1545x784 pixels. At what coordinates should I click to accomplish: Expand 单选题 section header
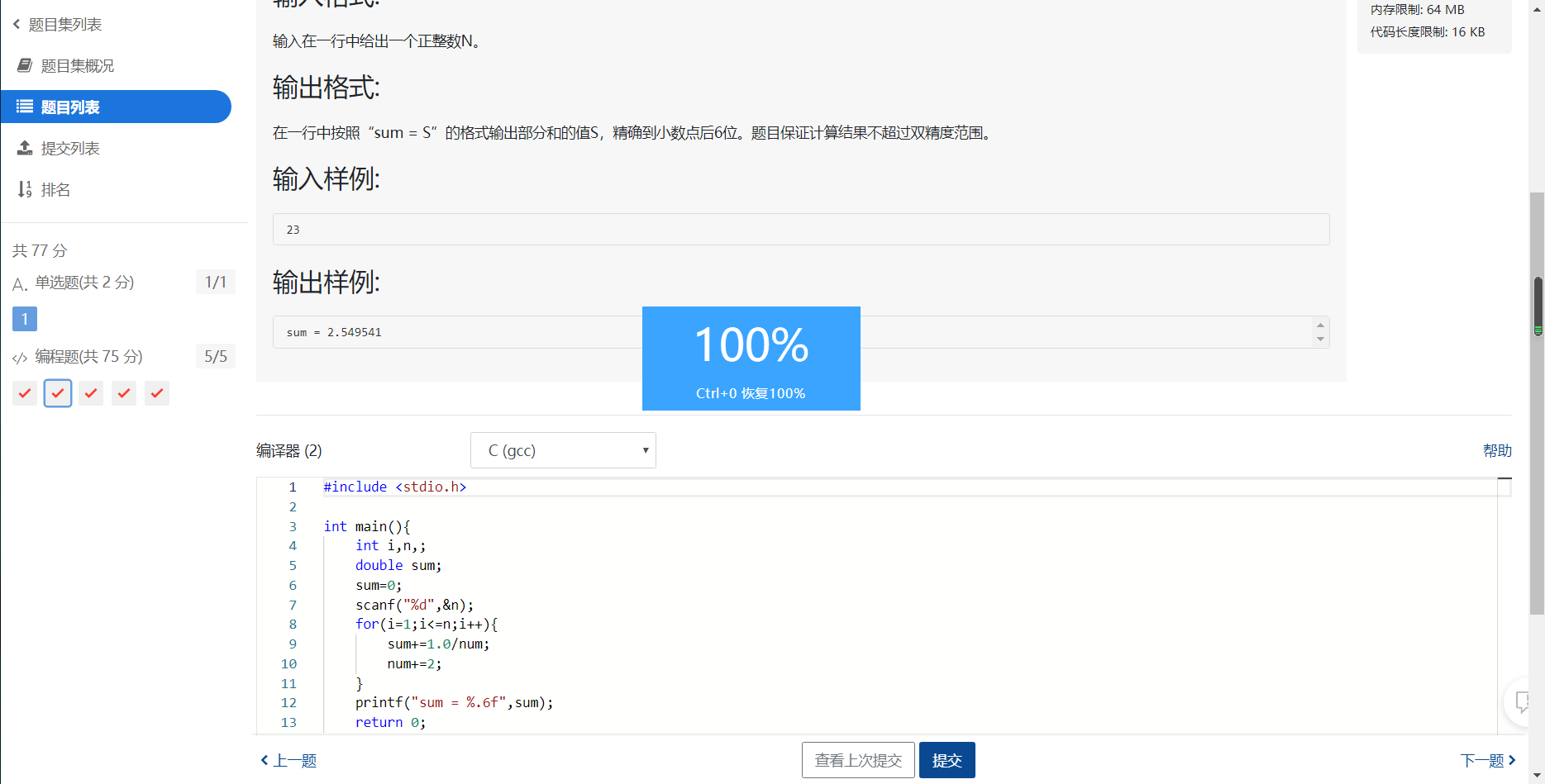point(84,283)
